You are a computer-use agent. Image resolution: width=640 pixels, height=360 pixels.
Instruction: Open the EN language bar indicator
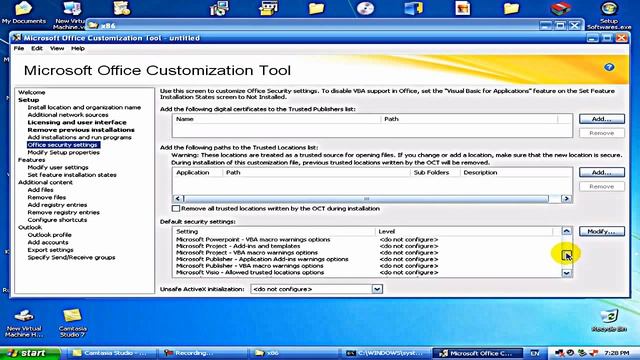click(535, 353)
